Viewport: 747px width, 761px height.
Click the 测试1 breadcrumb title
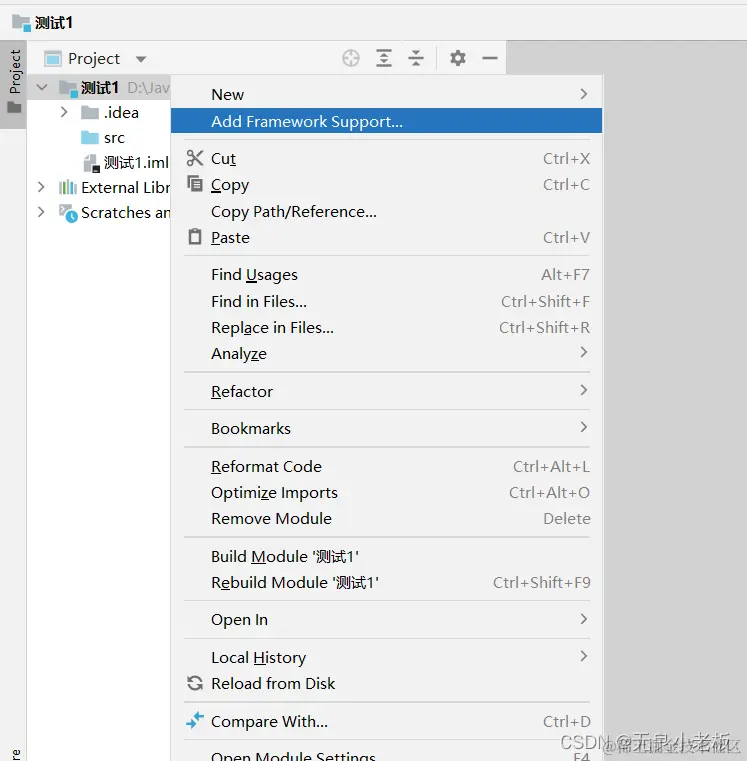[54, 23]
